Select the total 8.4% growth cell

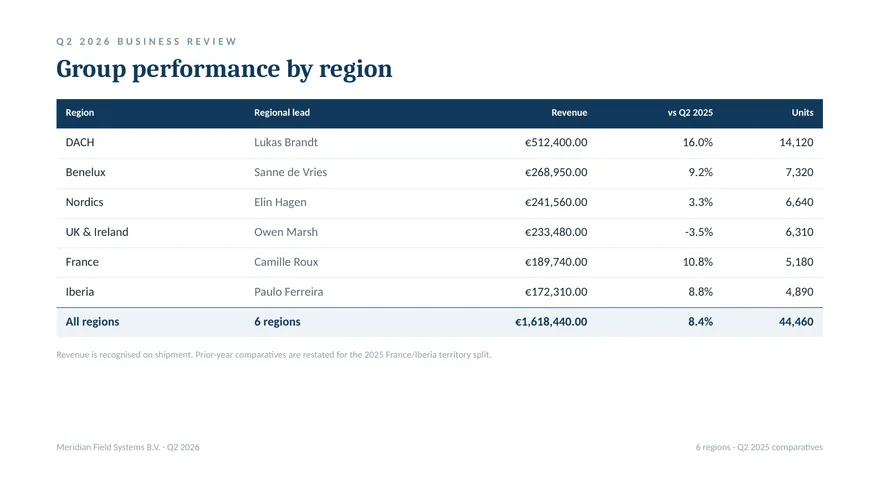[x=700, y=322]
